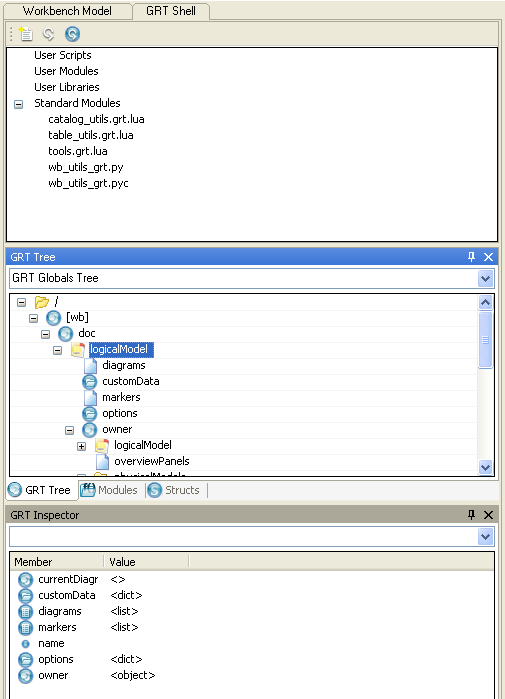The image size is (505, 699).
Task: Close the GRT Tree panel
Action: pyautogui.click(x=489, y=257)
